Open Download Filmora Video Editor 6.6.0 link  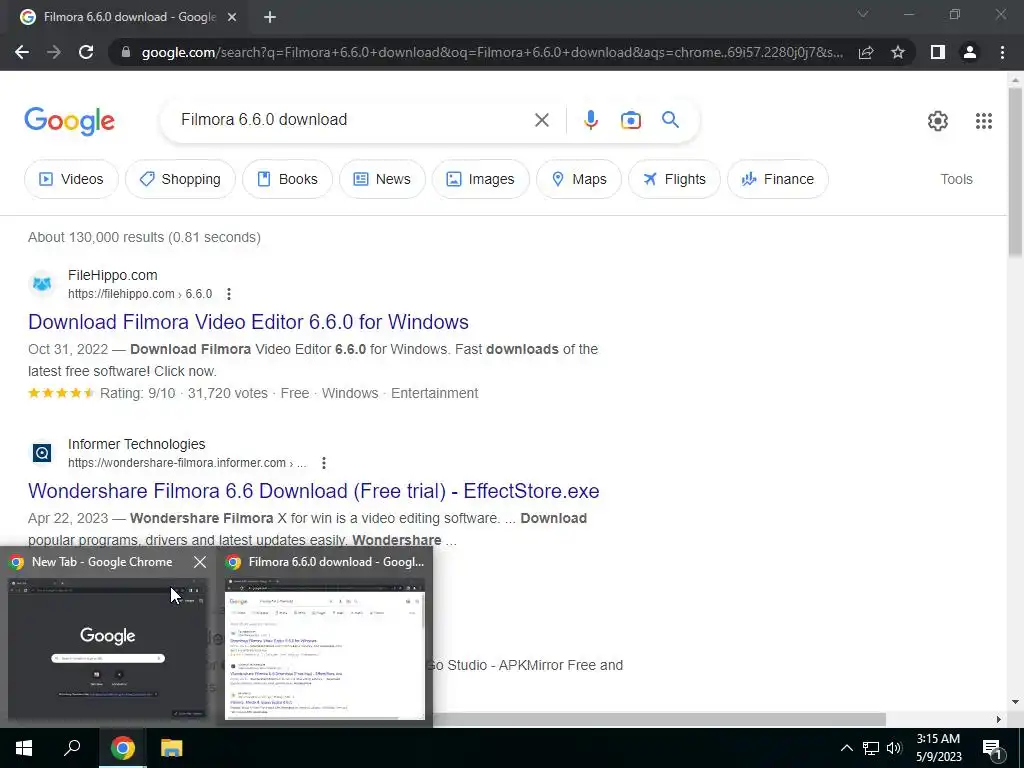click(248, 322)
